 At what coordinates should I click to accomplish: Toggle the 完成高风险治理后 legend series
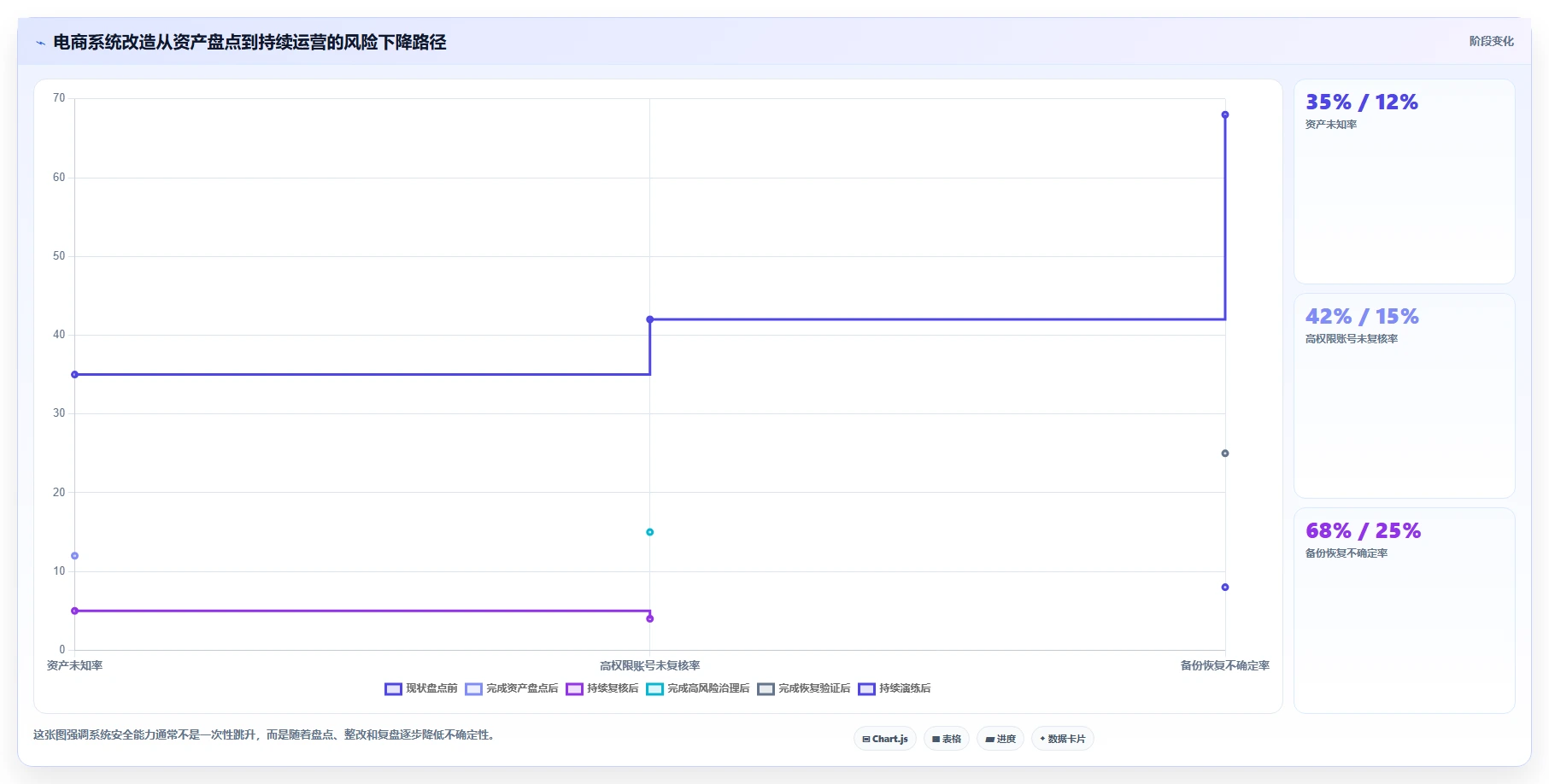tap(698, 688)
